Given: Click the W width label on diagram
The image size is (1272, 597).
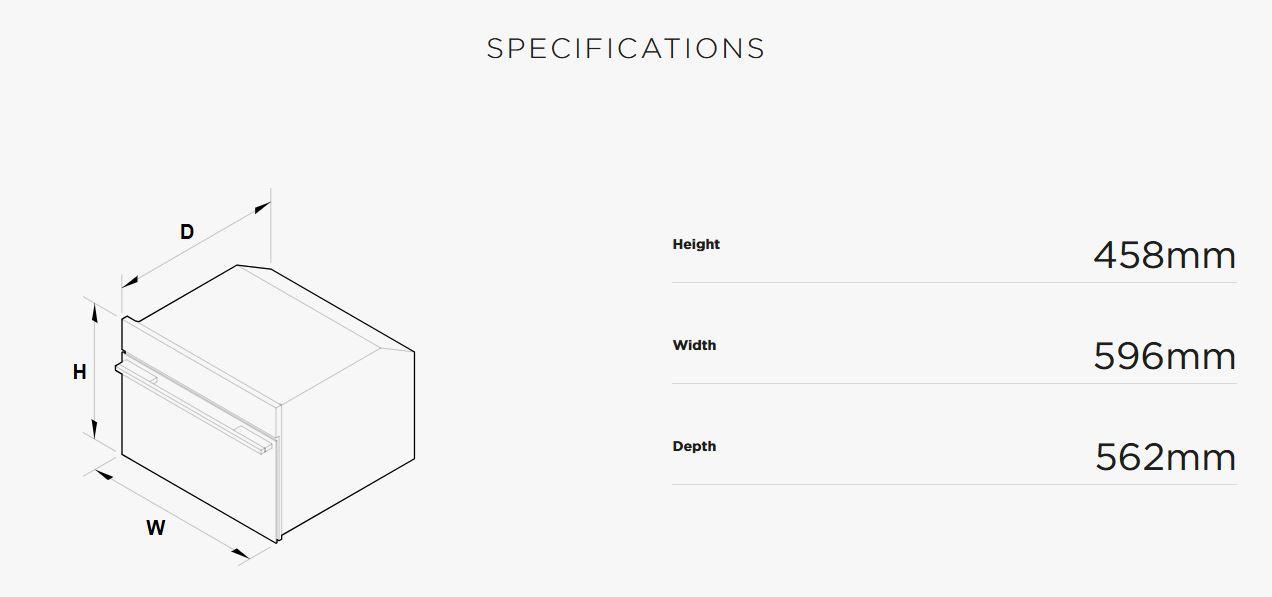Looking at the screenshot, I should (x=155, y=528).
